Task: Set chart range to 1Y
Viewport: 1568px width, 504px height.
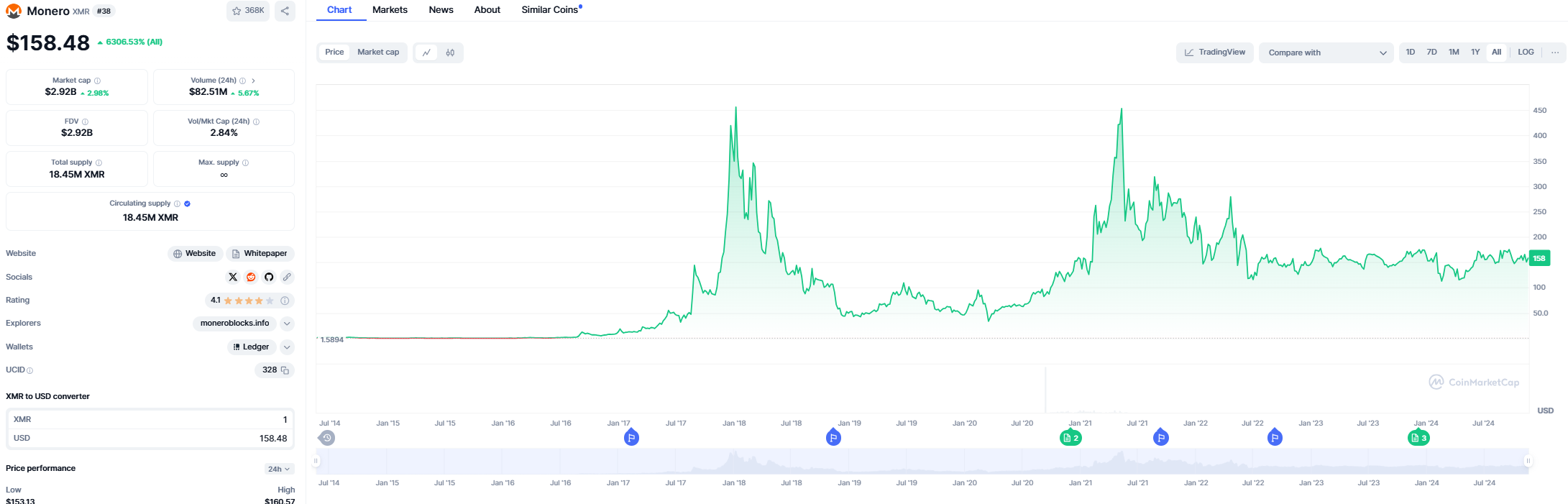Action: pyautogui.click(x=1475, y=52)
